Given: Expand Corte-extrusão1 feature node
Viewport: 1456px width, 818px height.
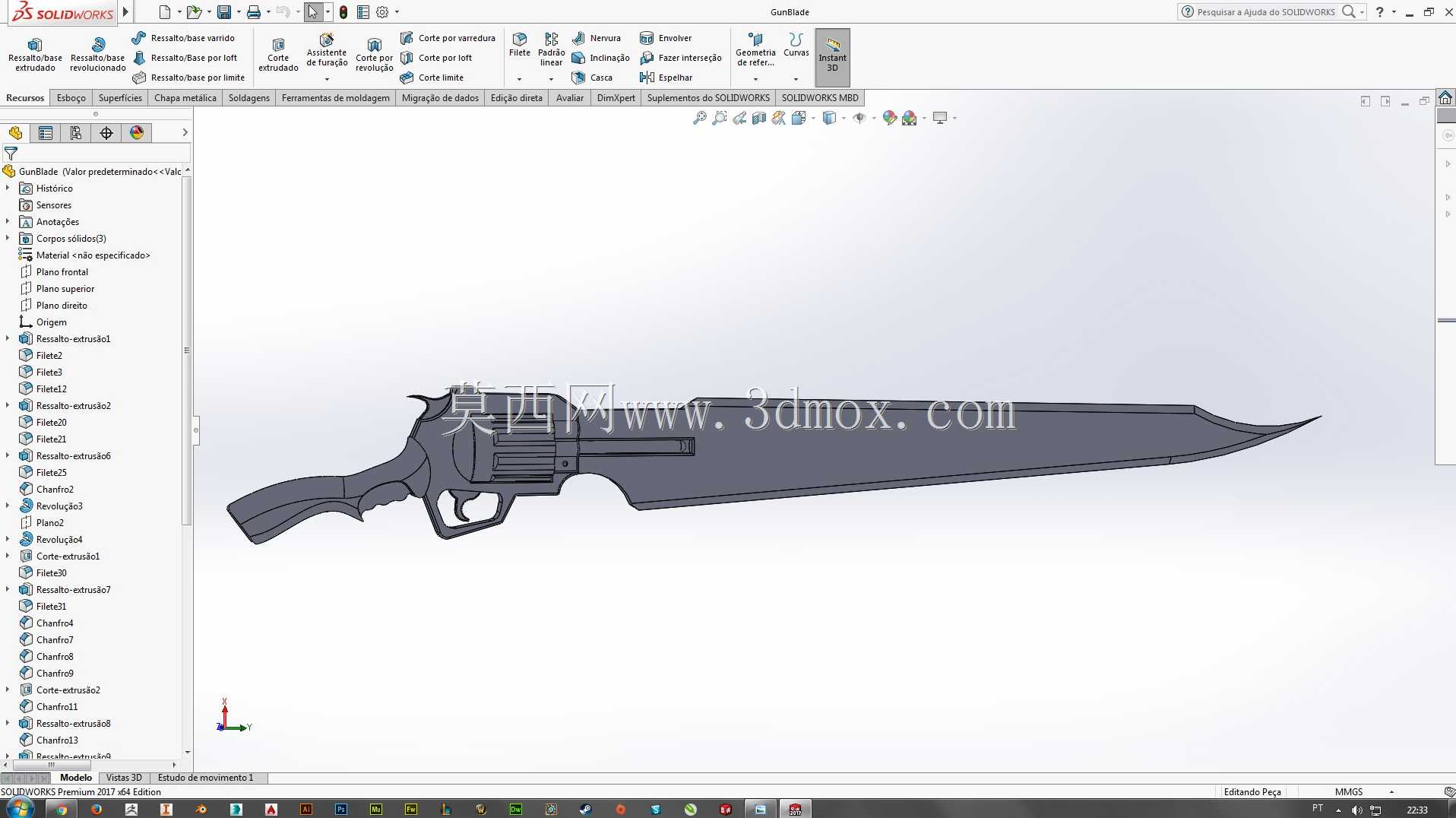Looking at the screenshot, I should (x=8, y=556).
